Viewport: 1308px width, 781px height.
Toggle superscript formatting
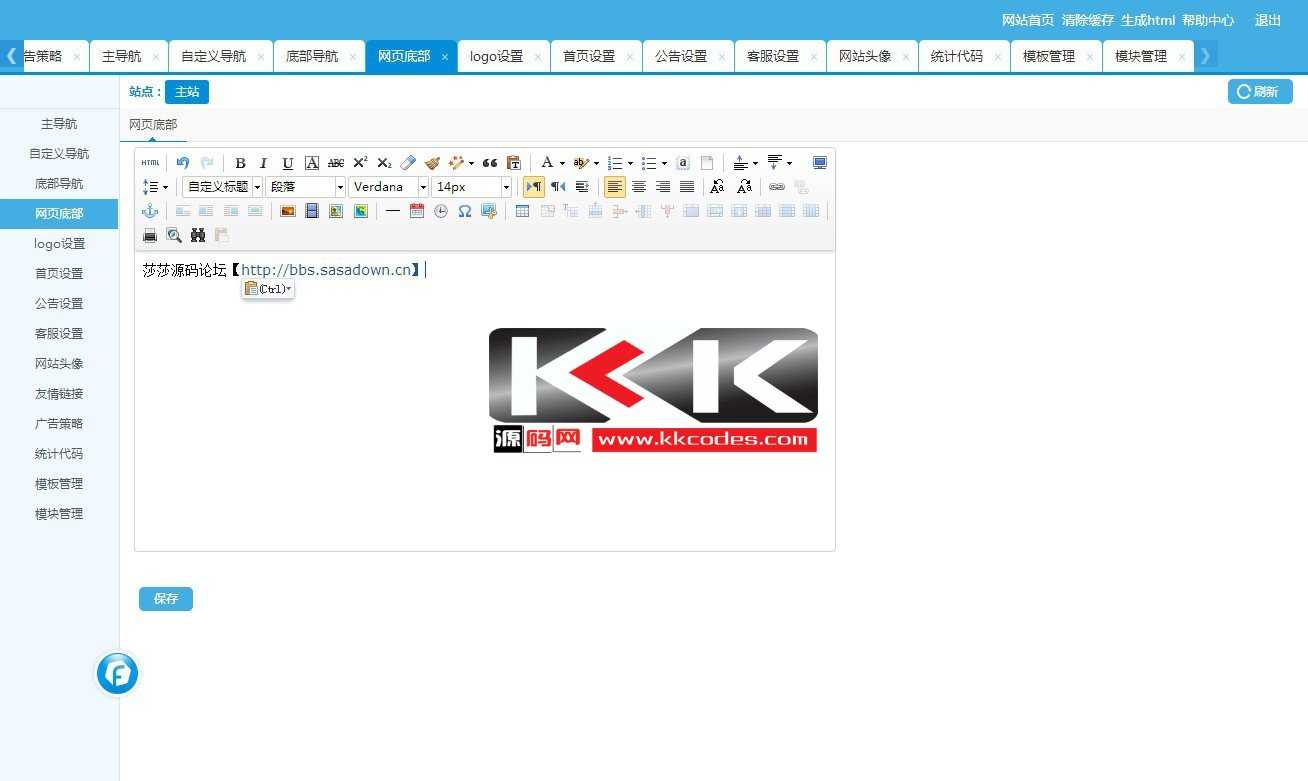[360, 163]
